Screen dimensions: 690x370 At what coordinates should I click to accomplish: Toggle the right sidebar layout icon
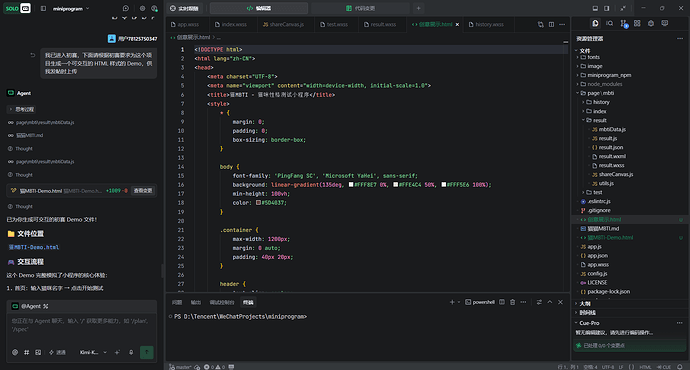click(x=607, y=8)
